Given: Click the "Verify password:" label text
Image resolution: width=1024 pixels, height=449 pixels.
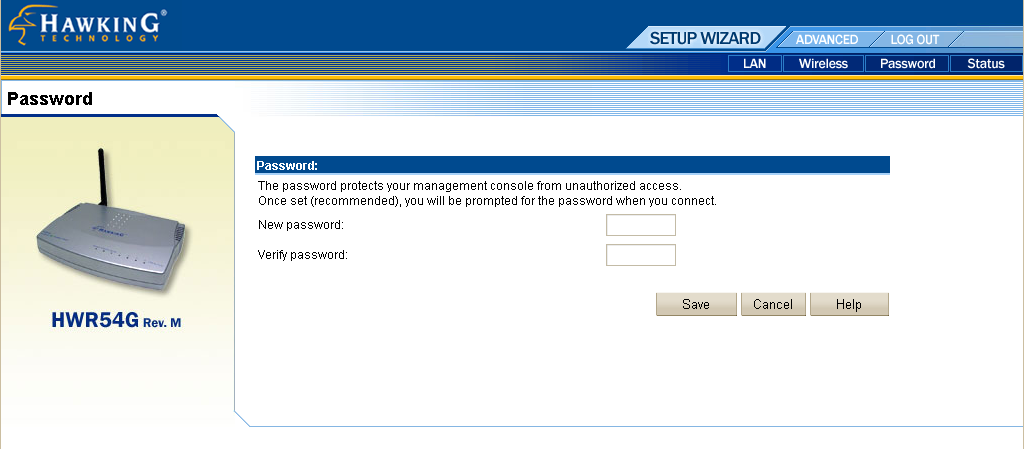Looking at the screenshot, I should coord(303,255).
